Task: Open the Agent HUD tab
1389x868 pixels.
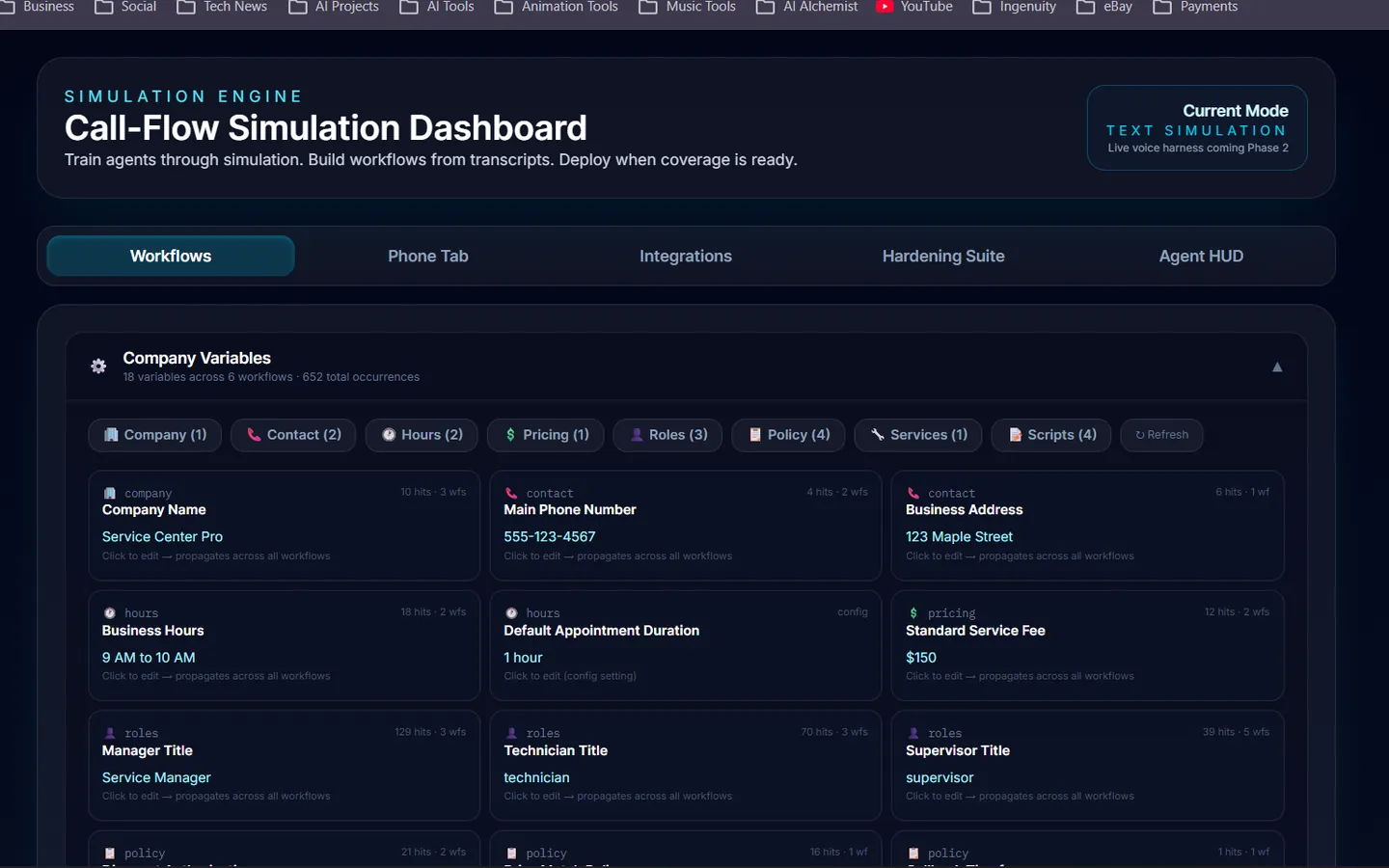Action: (1201, 256)
